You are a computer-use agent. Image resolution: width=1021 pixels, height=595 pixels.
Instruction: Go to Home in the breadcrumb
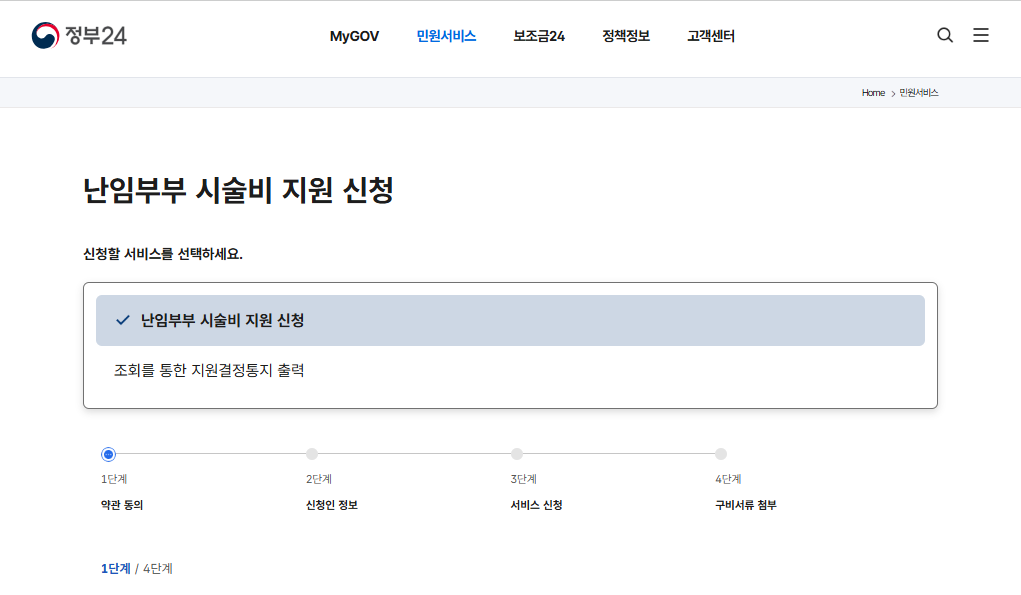click(x=873, y=93)
